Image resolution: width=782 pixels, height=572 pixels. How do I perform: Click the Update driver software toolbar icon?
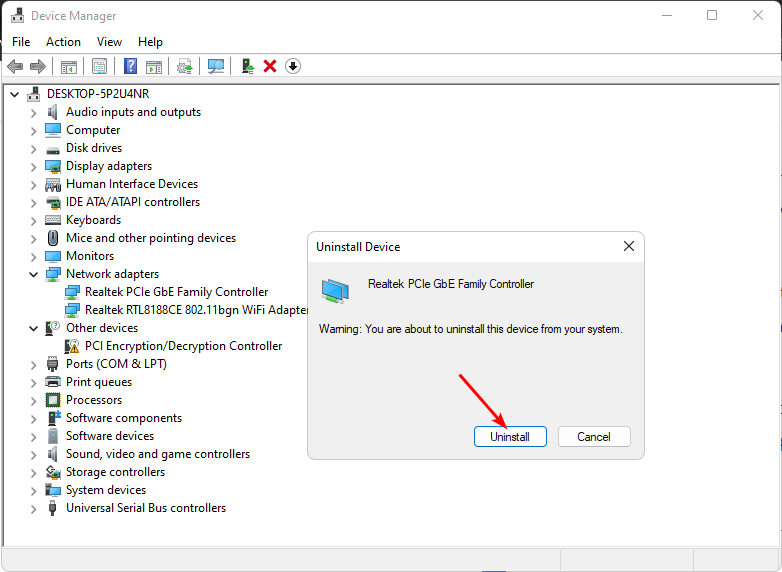185,66
